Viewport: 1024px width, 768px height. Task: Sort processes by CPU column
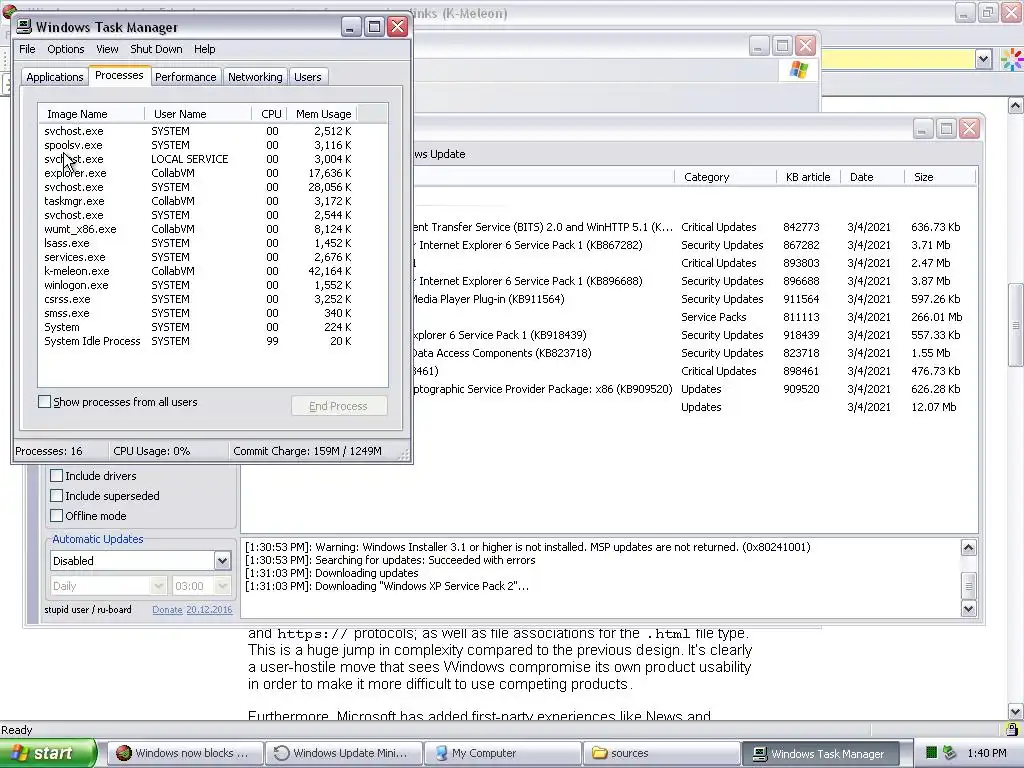coord(270,114)
